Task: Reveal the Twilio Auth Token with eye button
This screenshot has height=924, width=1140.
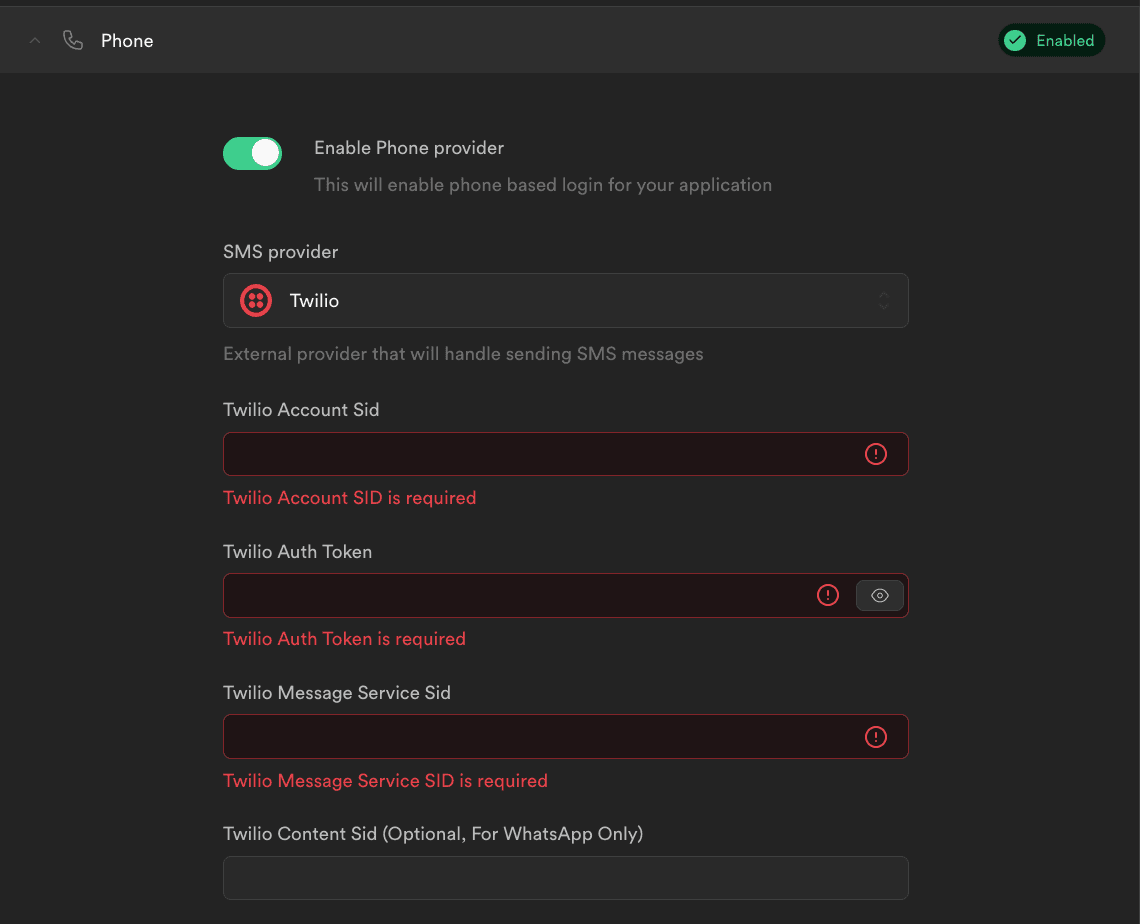Action: pos(880,595)
